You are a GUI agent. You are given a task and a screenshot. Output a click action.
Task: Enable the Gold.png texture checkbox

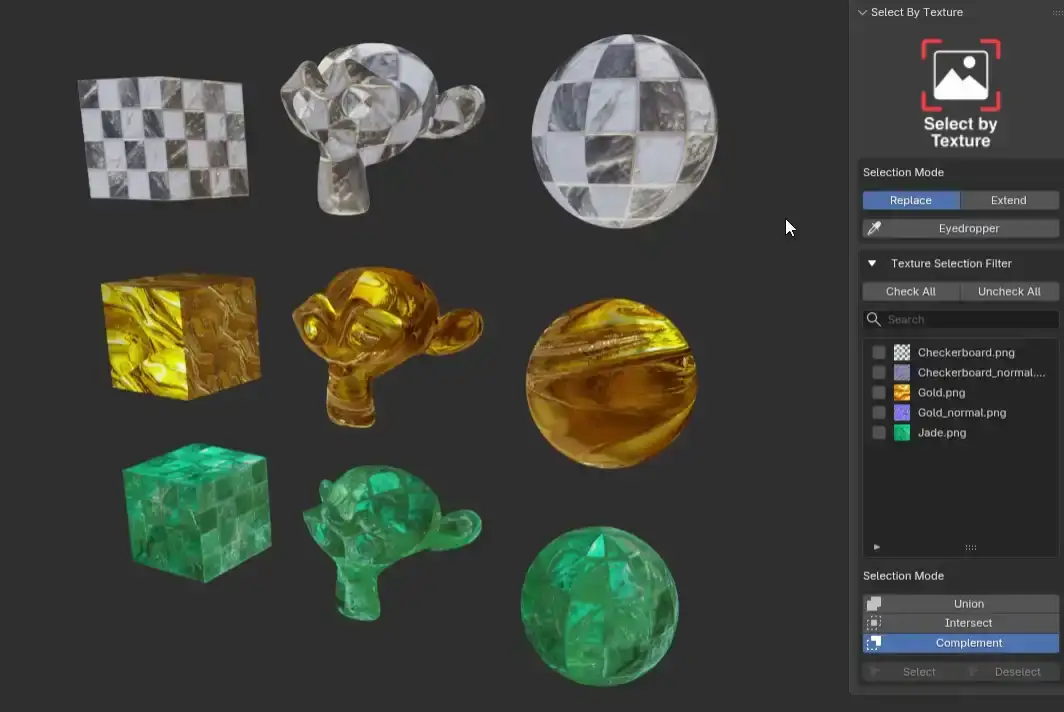(879, 392)
